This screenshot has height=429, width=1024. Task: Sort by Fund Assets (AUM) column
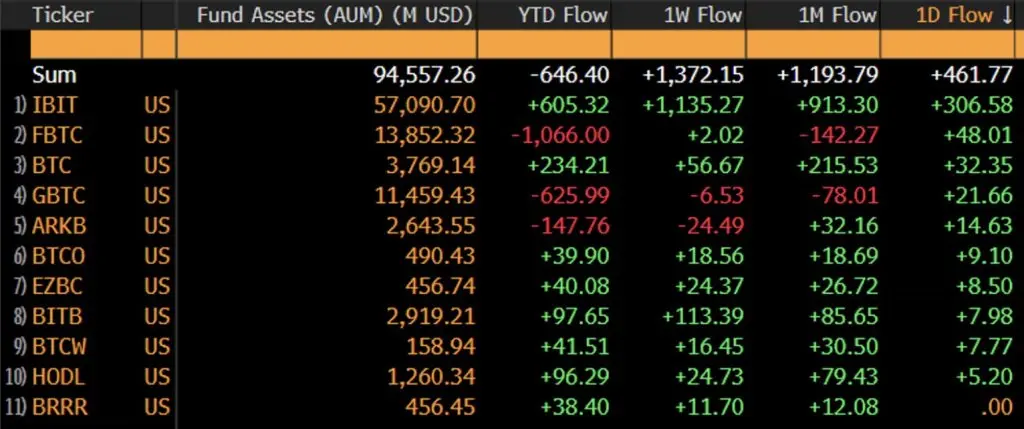[335, 16]
